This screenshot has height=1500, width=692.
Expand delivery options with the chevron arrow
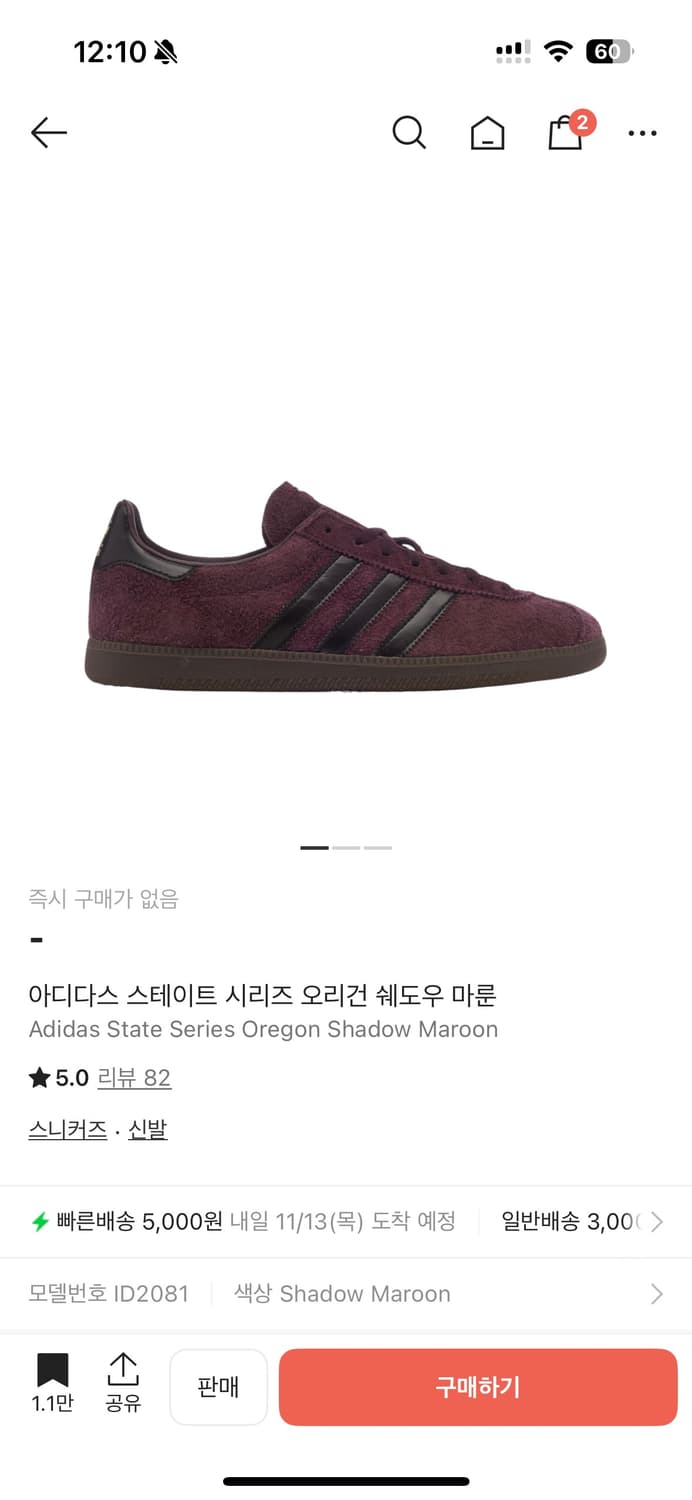tap(657, 1221)
